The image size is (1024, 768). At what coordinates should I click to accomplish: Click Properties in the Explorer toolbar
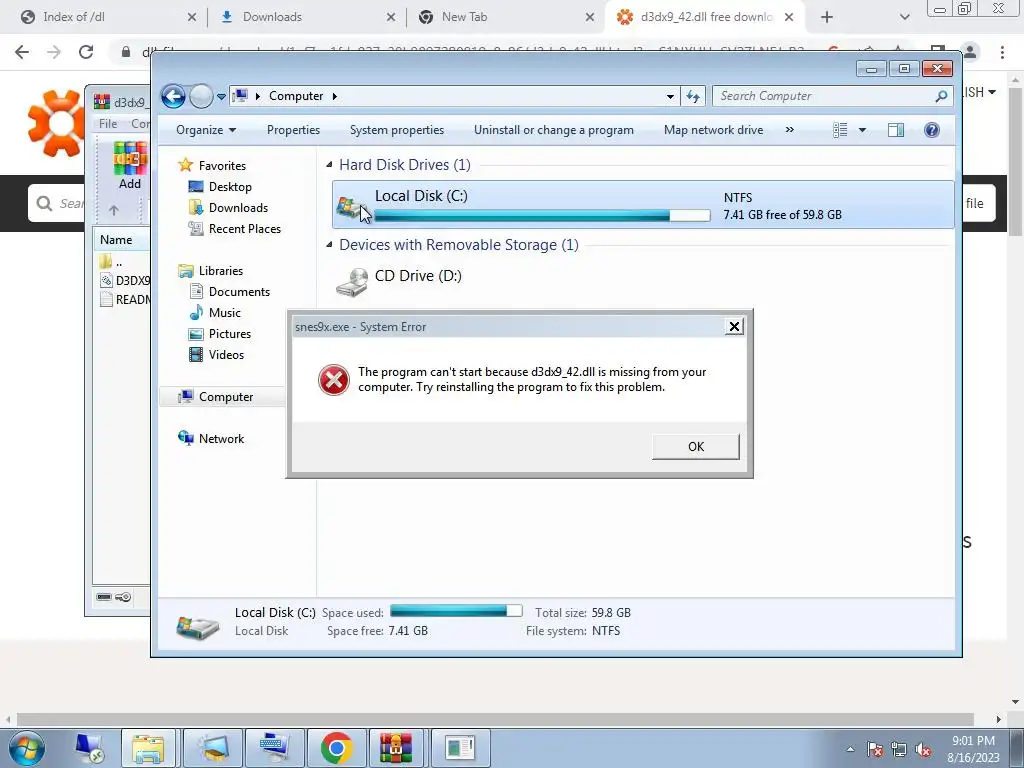click(293, 130)
